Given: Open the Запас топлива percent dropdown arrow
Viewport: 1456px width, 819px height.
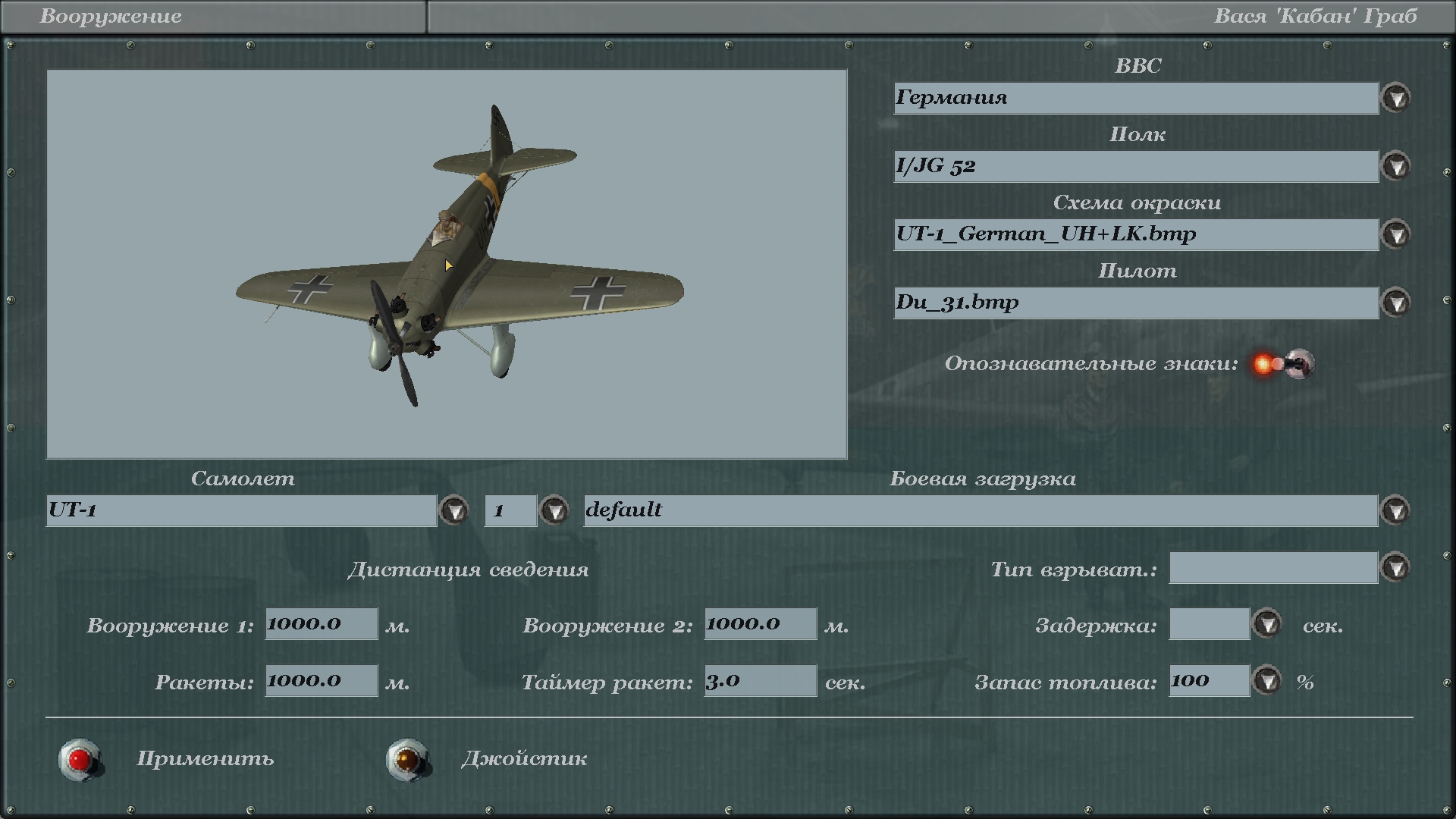Looking at the screenshot, I should point(1266,681).
